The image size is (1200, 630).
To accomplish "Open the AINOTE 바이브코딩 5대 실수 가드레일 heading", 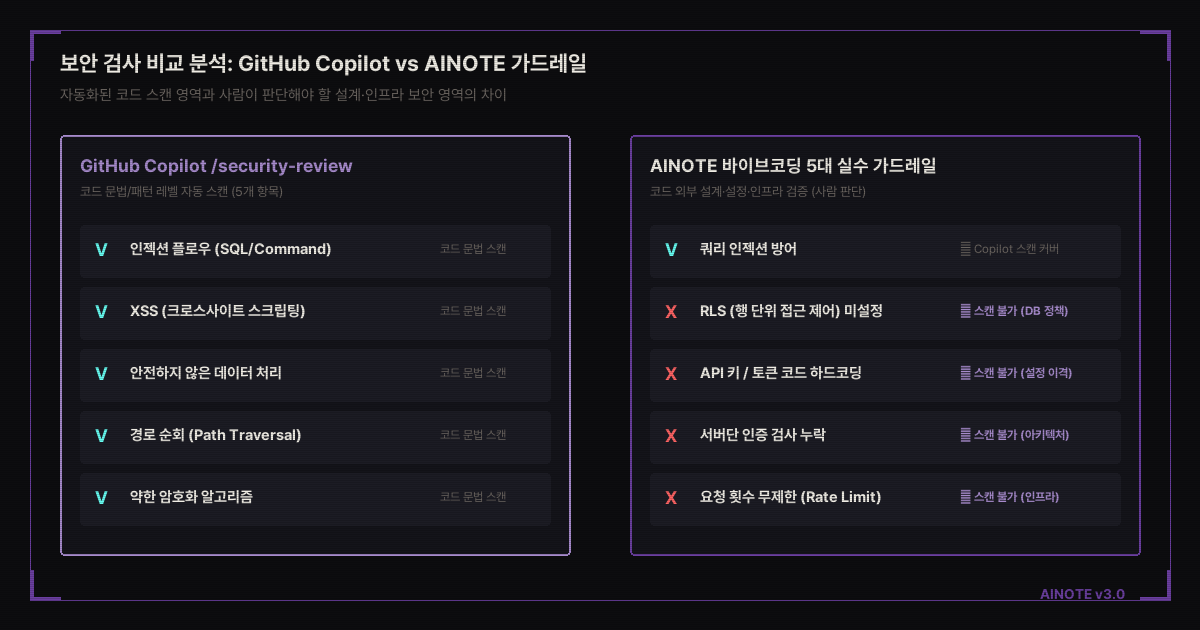I will [793, 166].
